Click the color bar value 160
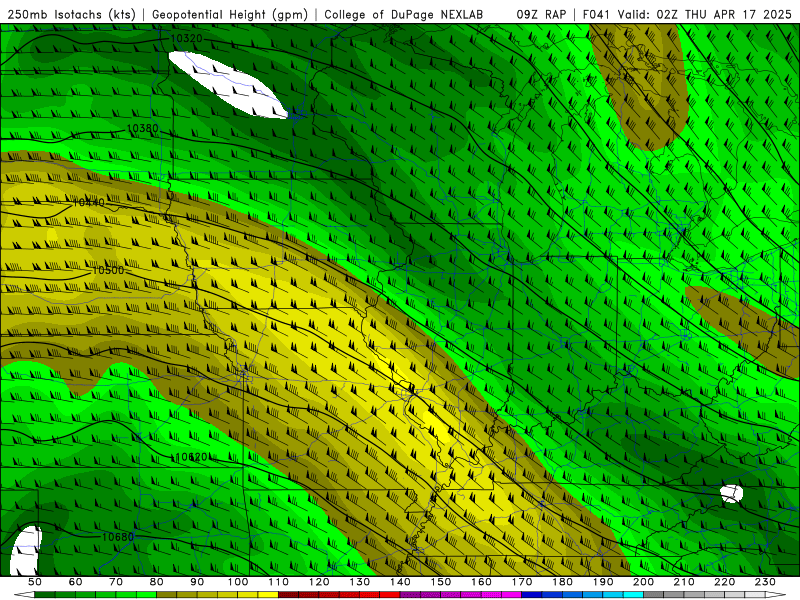The height and width of the screenshot is (600, 800). point(481,582)
